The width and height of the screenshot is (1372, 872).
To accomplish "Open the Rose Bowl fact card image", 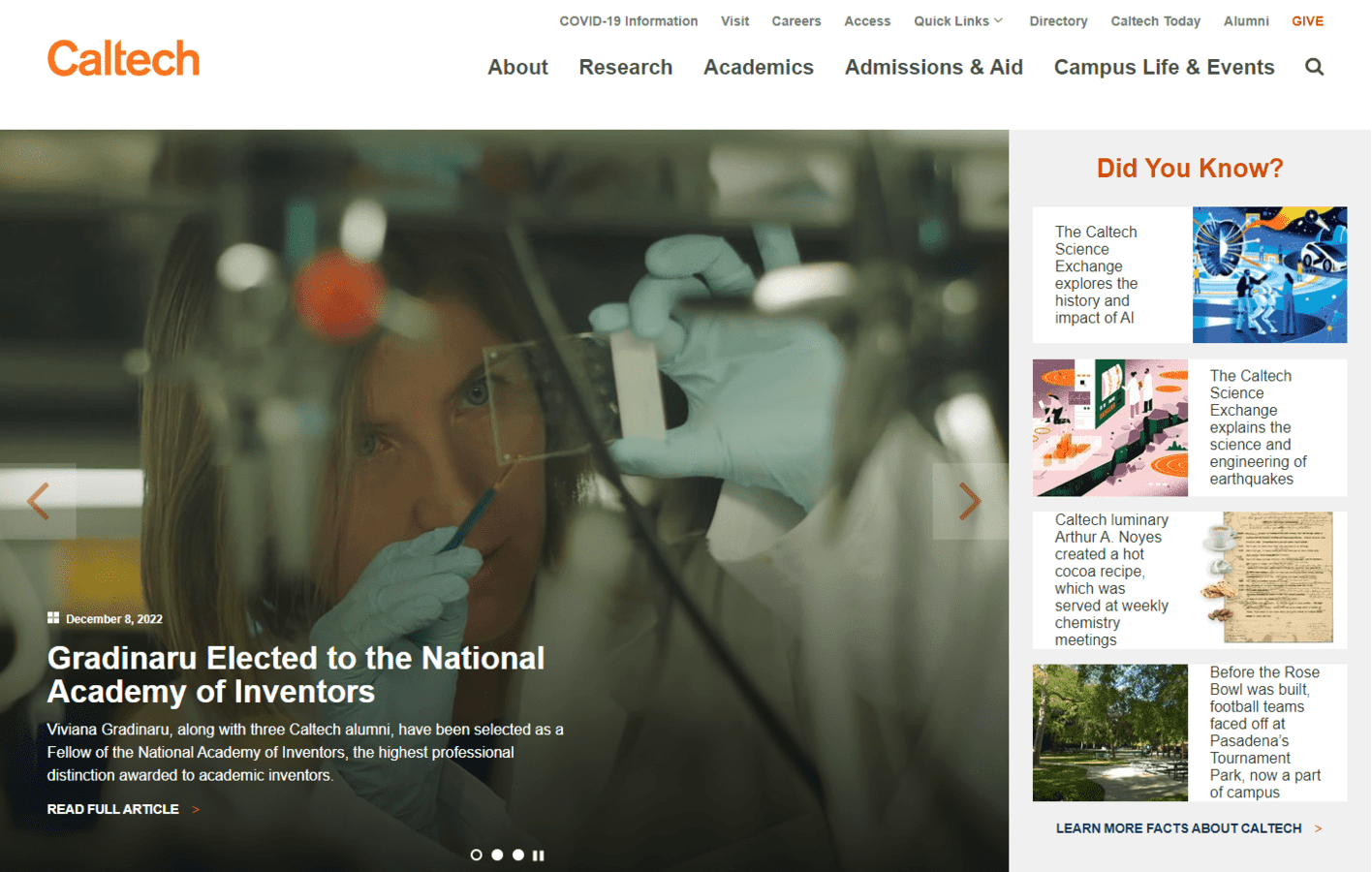I will [1110, 732].
